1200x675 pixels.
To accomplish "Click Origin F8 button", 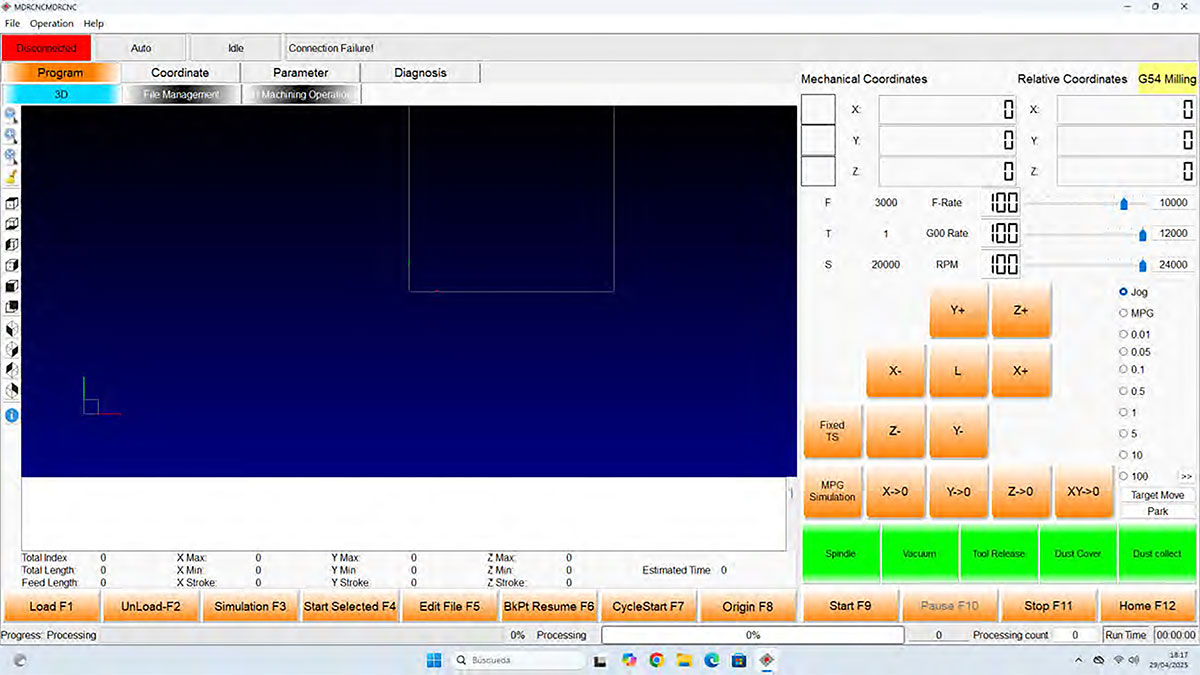I will coord(748,606).
